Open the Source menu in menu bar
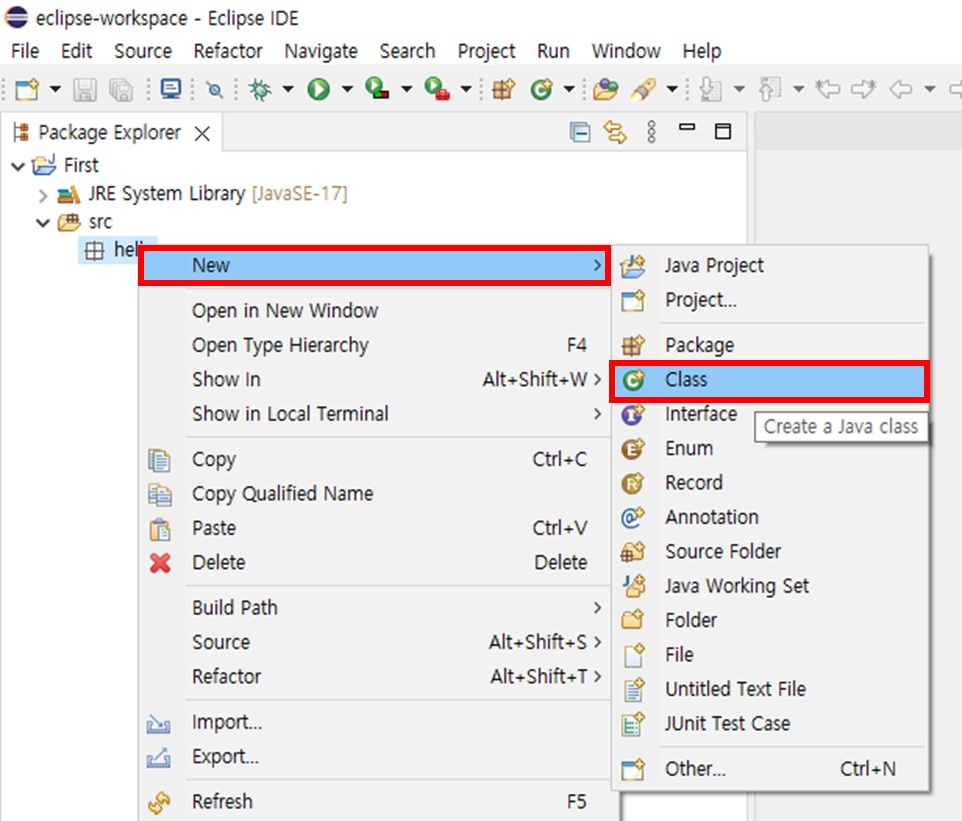Screen dimensions: 962x821 coord(143,51)
